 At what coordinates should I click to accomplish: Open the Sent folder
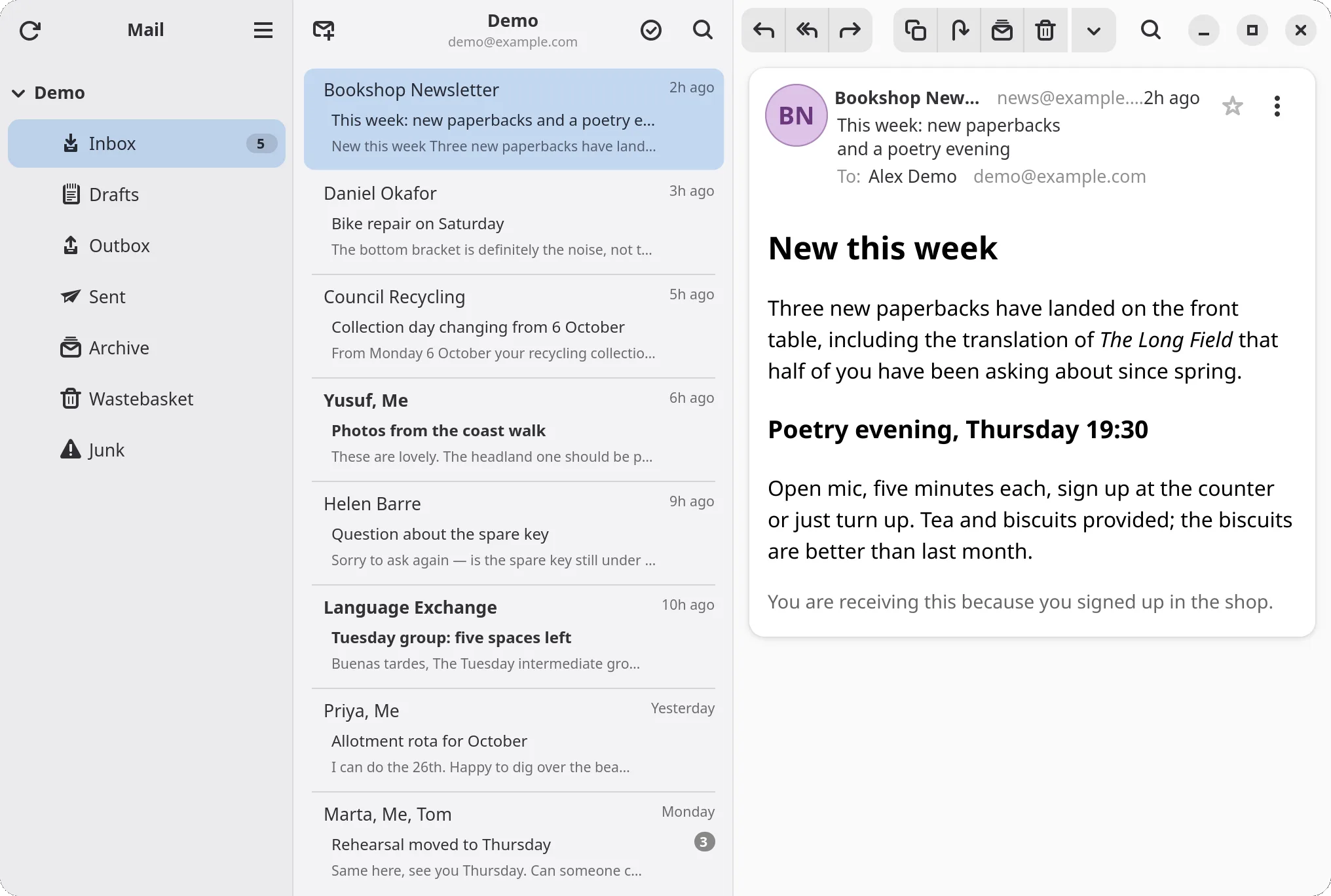[147, 297]
